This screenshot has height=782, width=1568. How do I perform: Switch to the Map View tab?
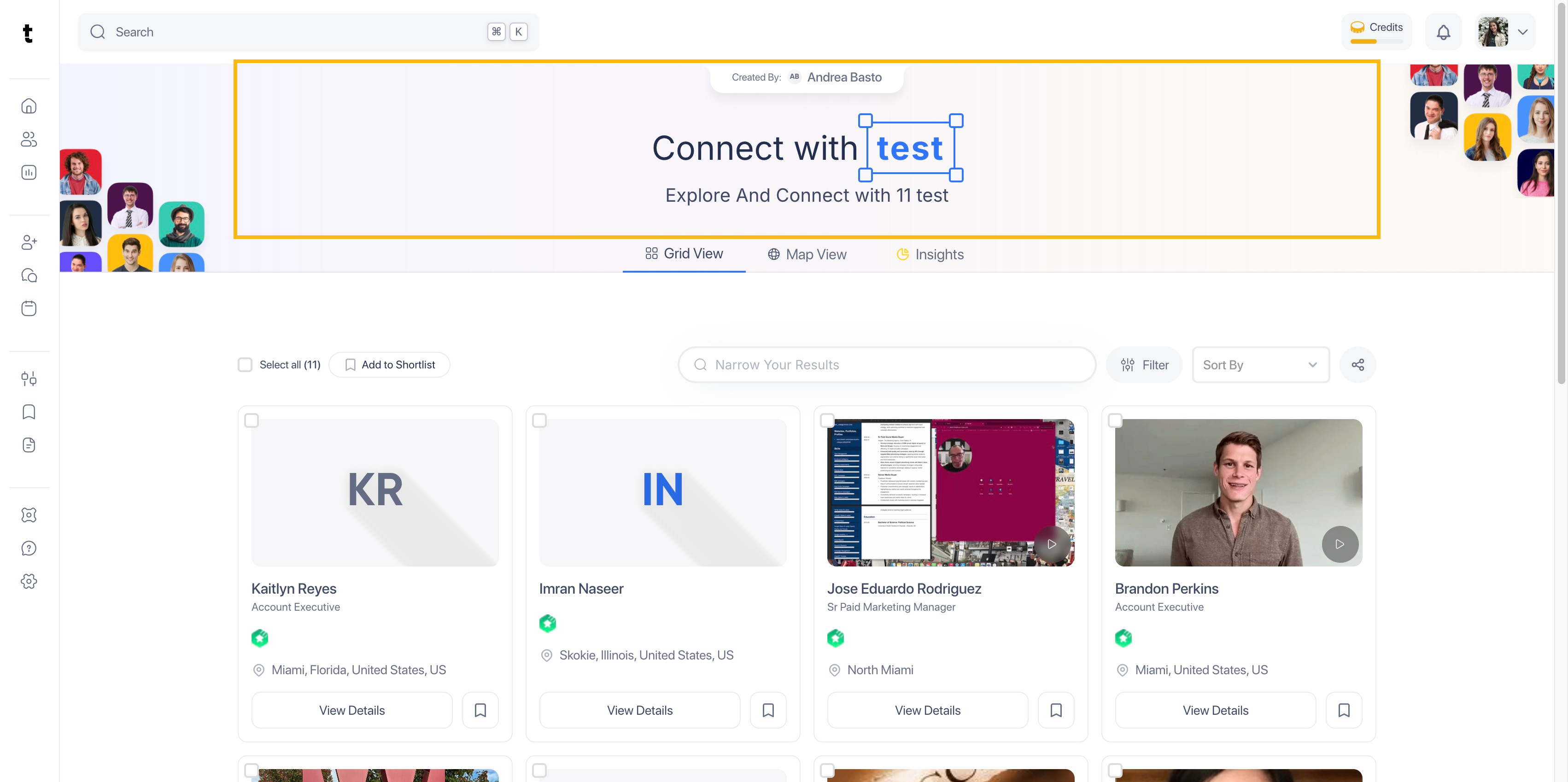(x=807, y=254)
